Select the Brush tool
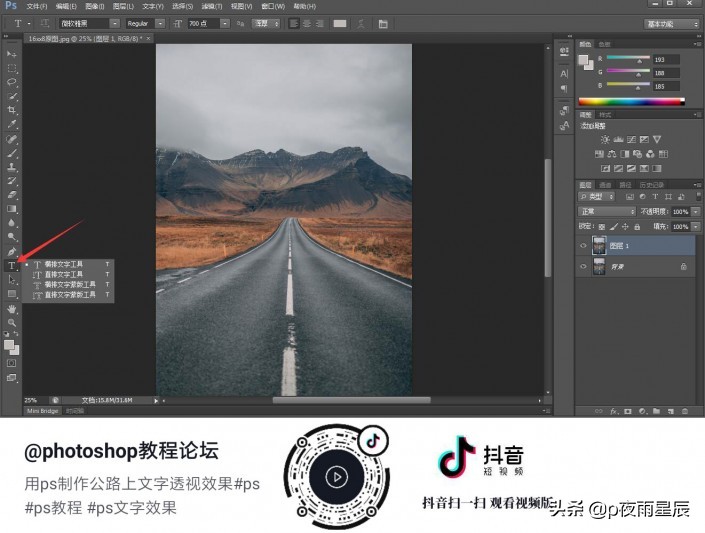 point(12,153)
